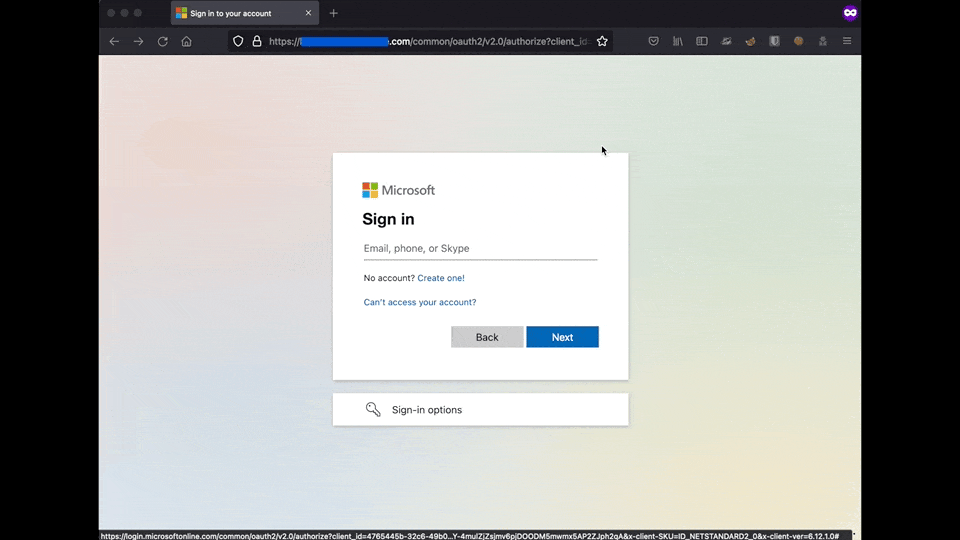This screenshot has height=540, width=960.
Task: Open Sign-in options
Action: point(480,409)
